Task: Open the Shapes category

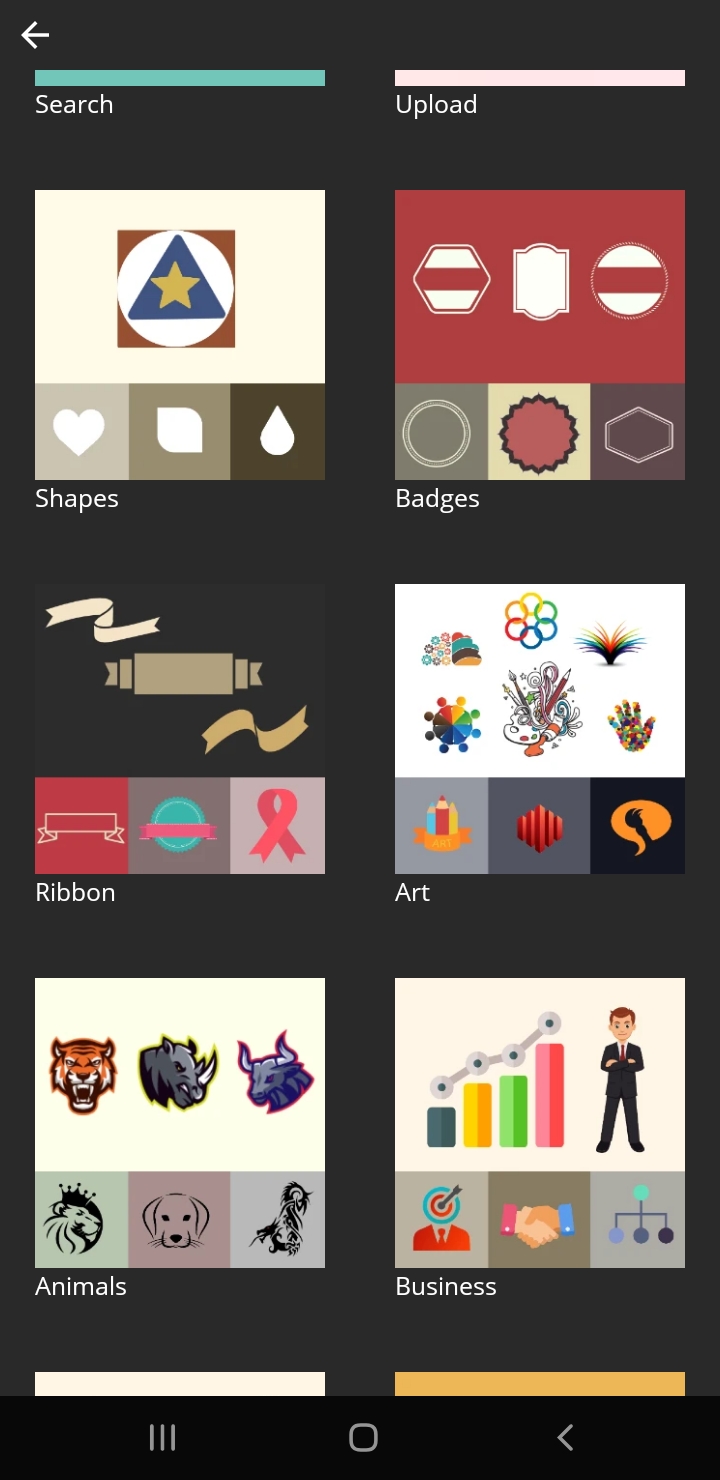Action: (77, 498)
